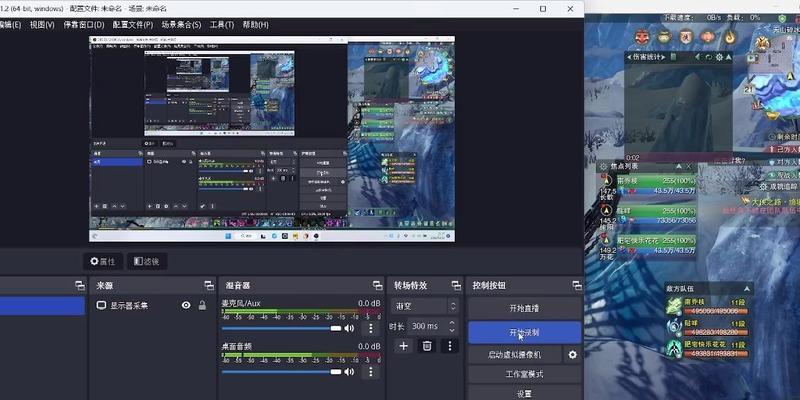Collapse 焦点列表 panel with up arrow
Image resolution: width=800 pixels, height=400 pixels.
coord(679,166)
